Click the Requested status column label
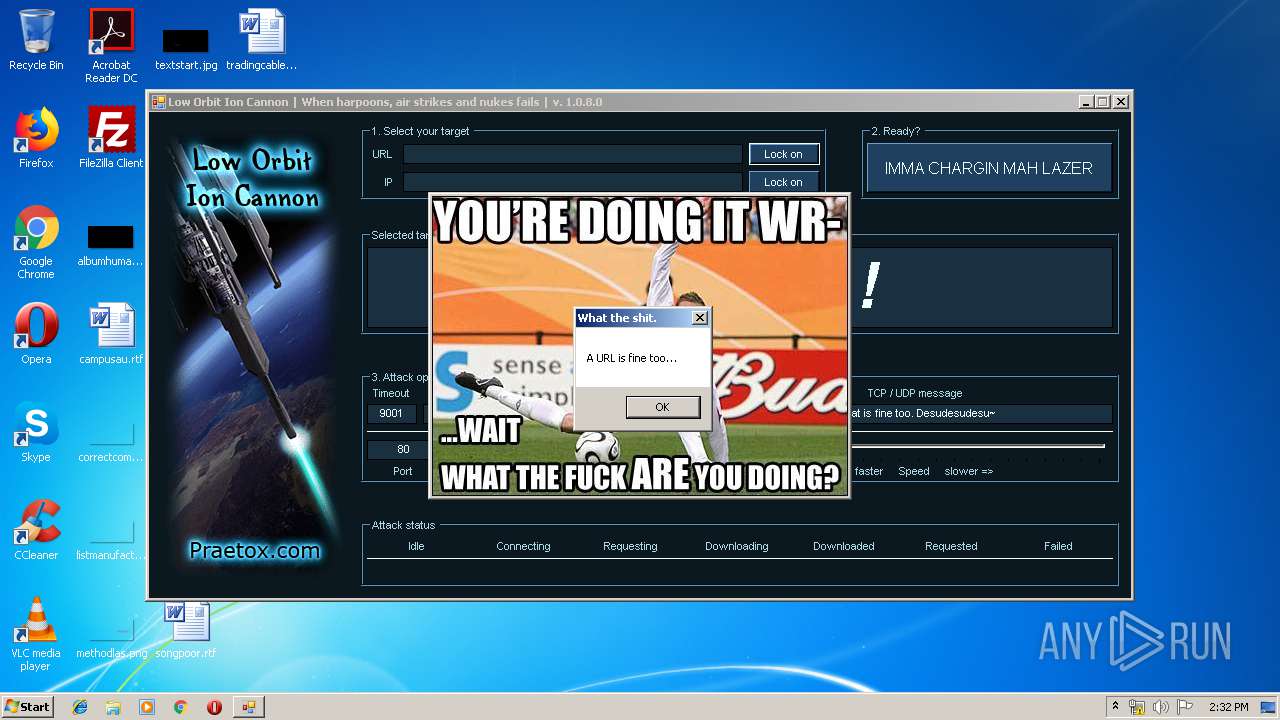Screen dimensions: 1280x720 [x=951, y=546]
